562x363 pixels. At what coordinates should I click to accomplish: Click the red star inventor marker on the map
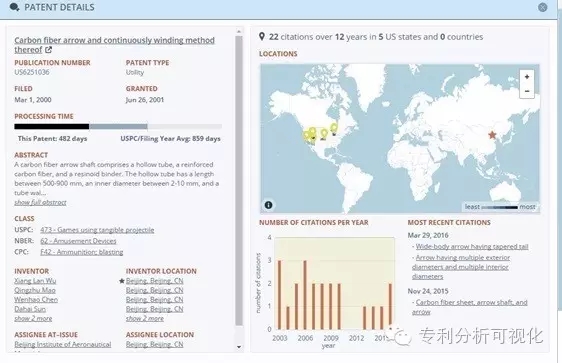point(492,135)
